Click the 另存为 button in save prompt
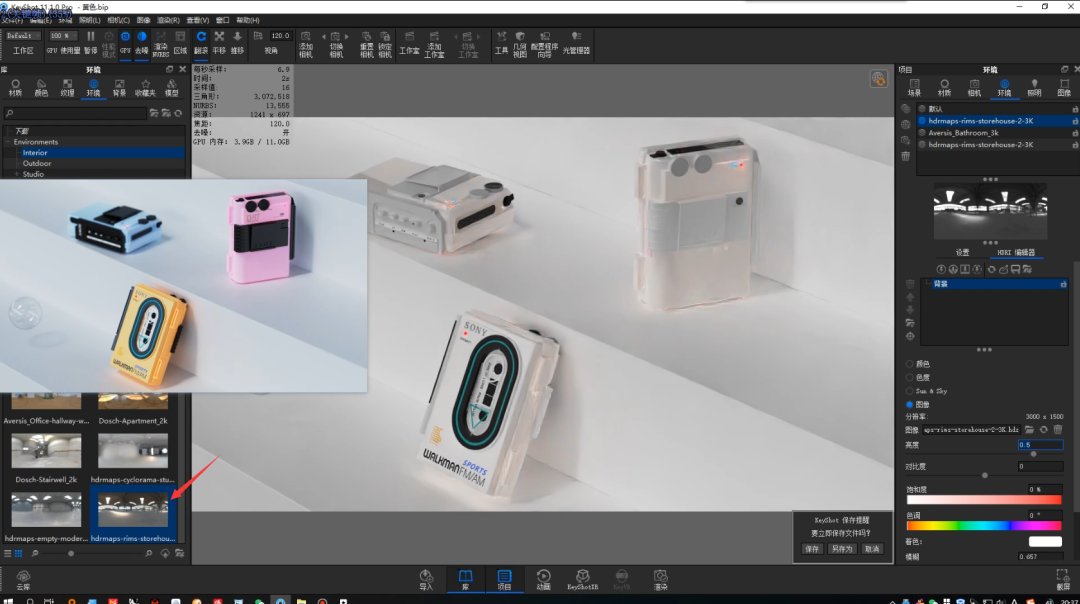 click(x=841, y=548)
